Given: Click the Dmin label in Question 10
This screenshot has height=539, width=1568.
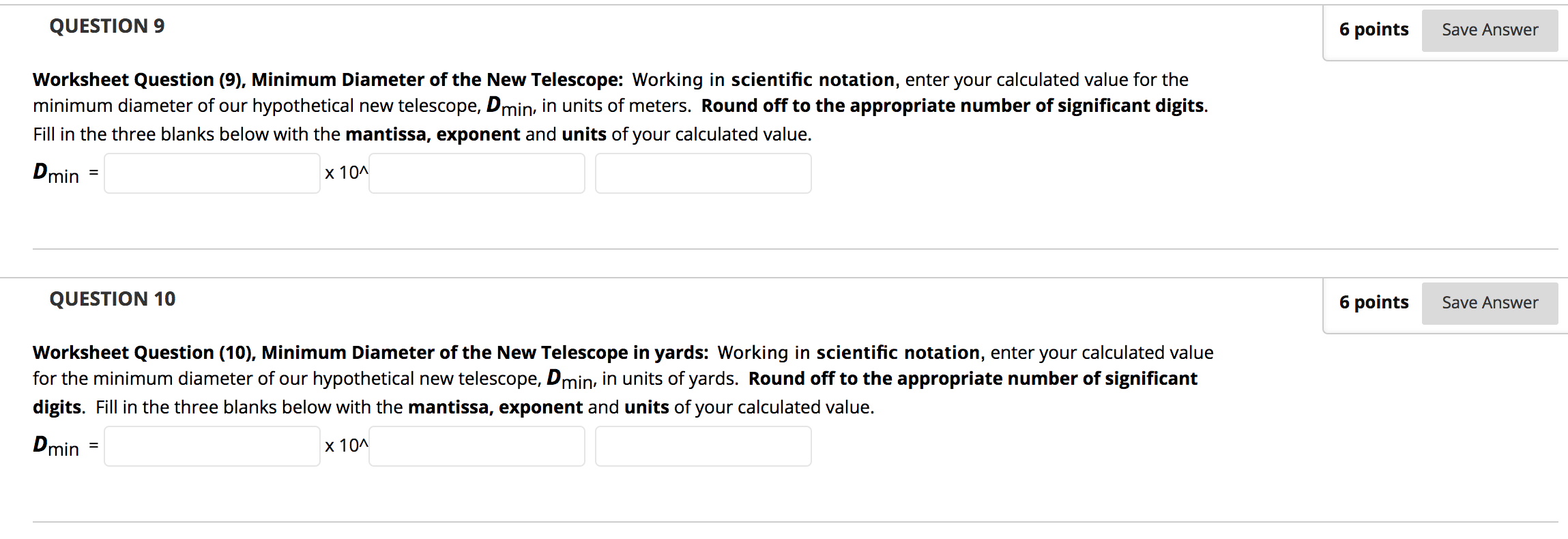Looking at the screenshot, I should pos(56,446).
